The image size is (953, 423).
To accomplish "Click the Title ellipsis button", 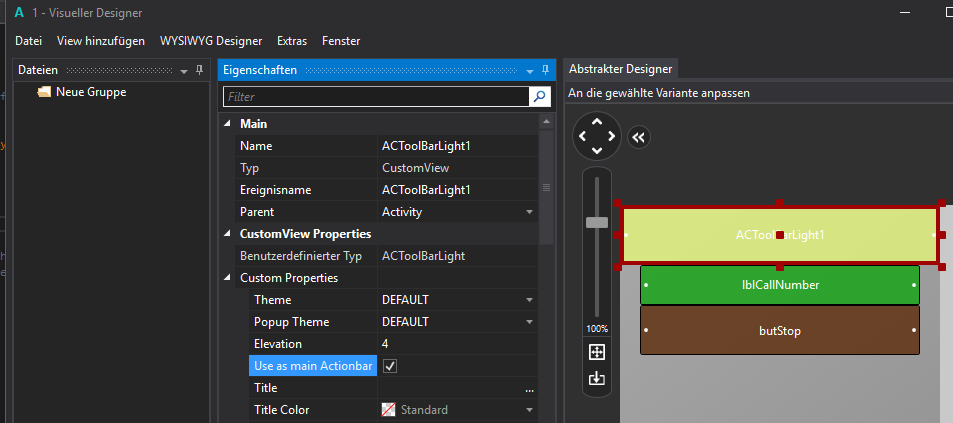I will [x=529, y=389].
